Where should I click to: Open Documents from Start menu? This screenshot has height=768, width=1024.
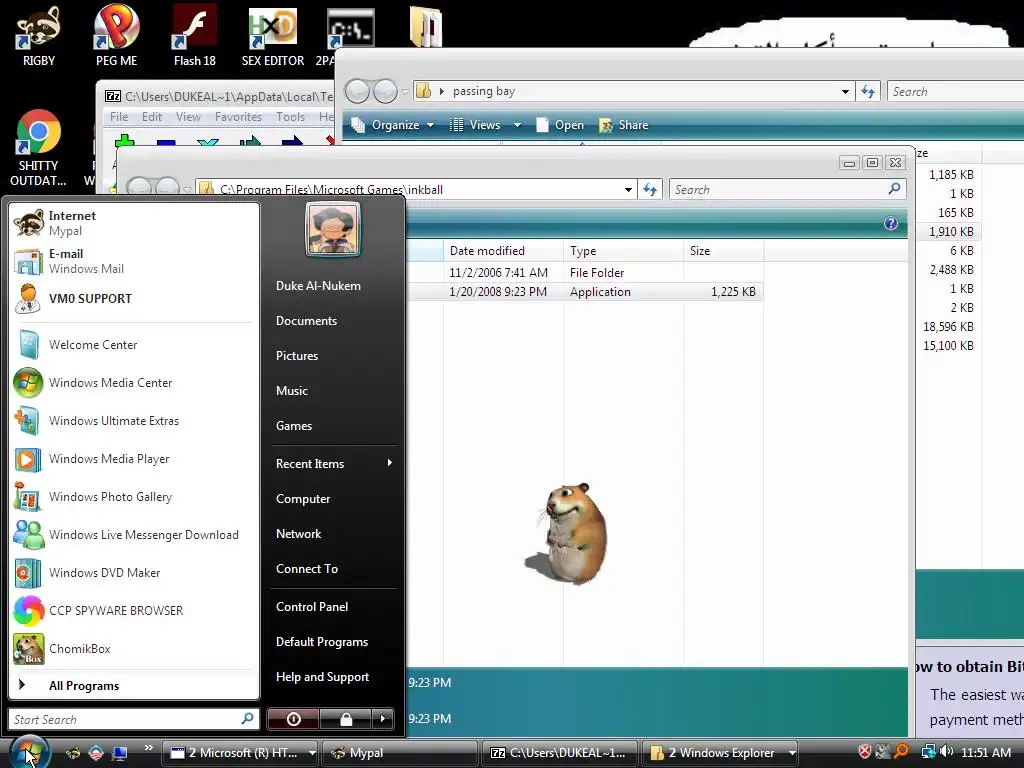pos(306,321)
